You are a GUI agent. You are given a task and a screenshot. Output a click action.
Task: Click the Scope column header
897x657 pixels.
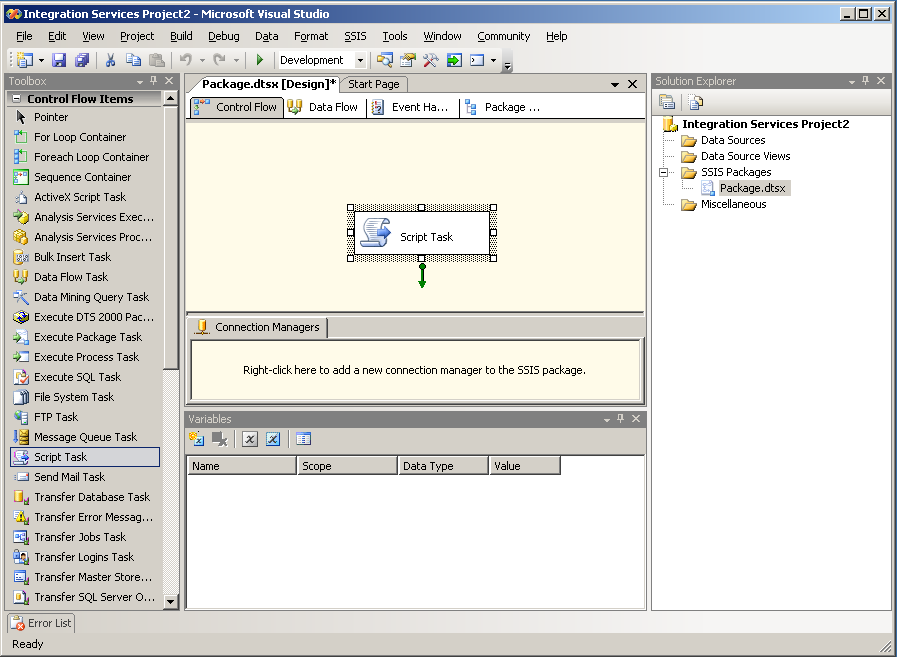(x=347, y=466)
